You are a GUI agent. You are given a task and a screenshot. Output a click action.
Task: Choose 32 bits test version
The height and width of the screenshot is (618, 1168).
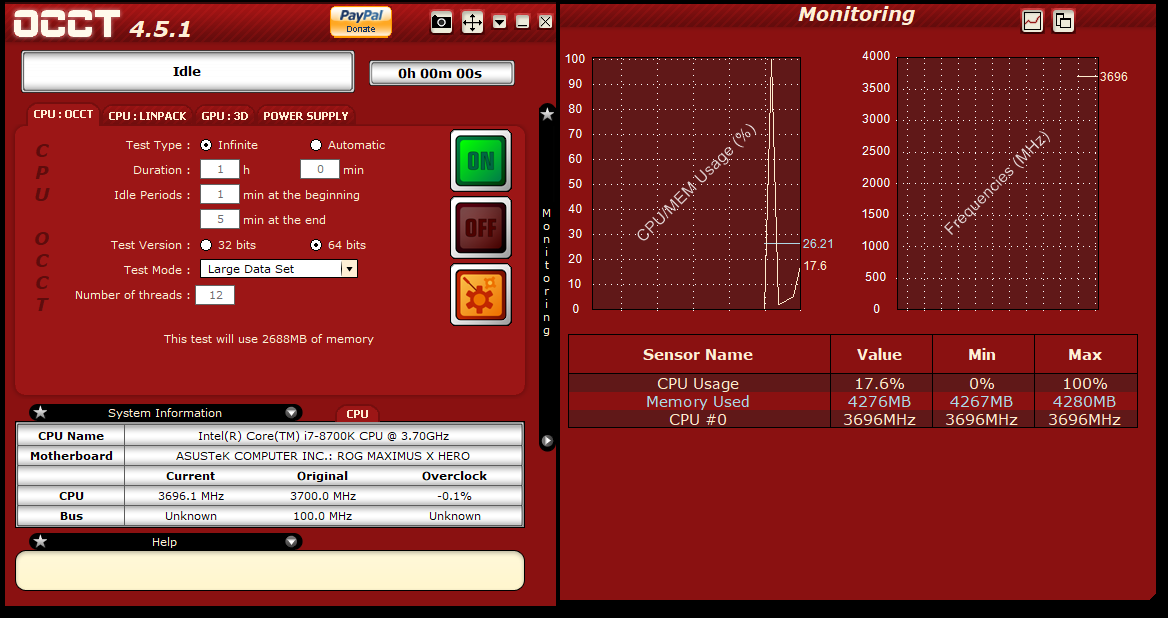206,245
